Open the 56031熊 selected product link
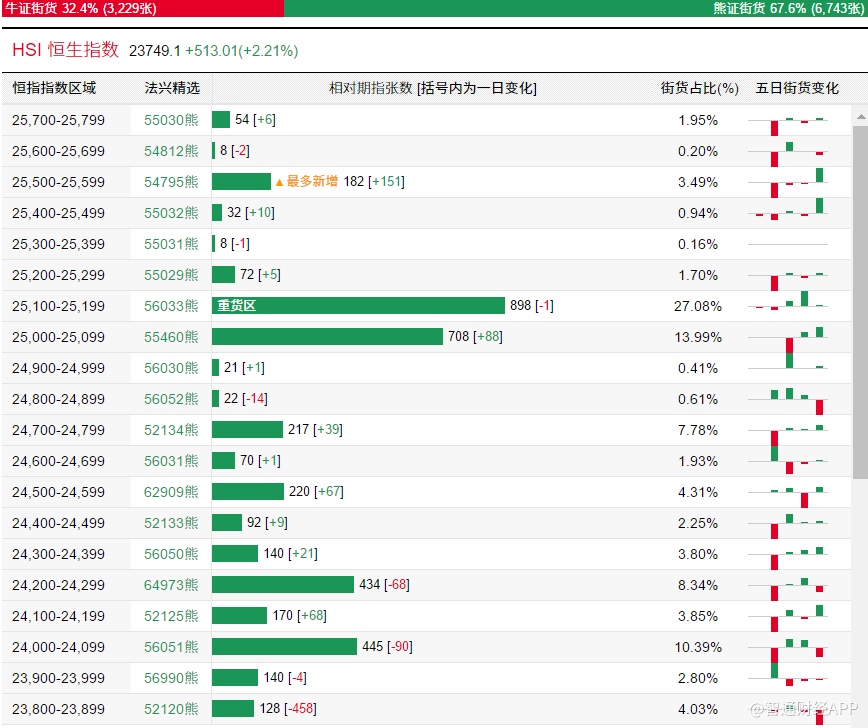868x728 pixels. [x=171, y=461]
